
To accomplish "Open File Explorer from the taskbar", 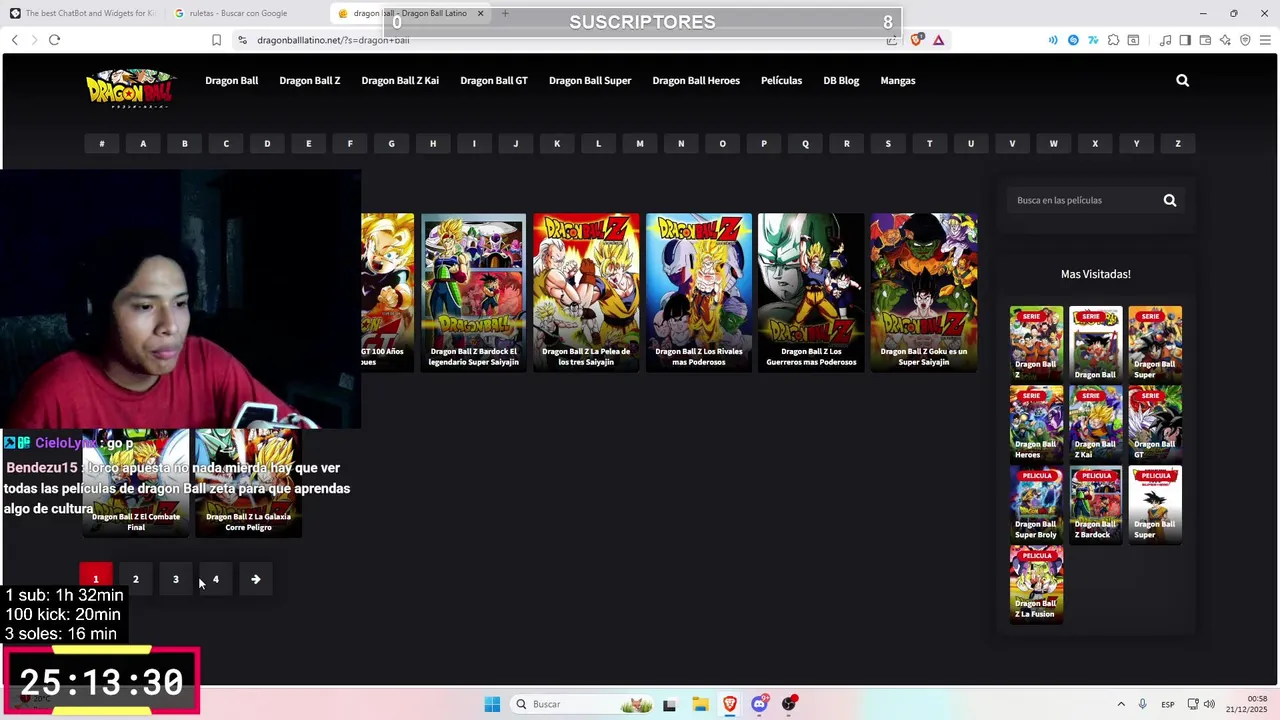I will (x=700, y=704).
